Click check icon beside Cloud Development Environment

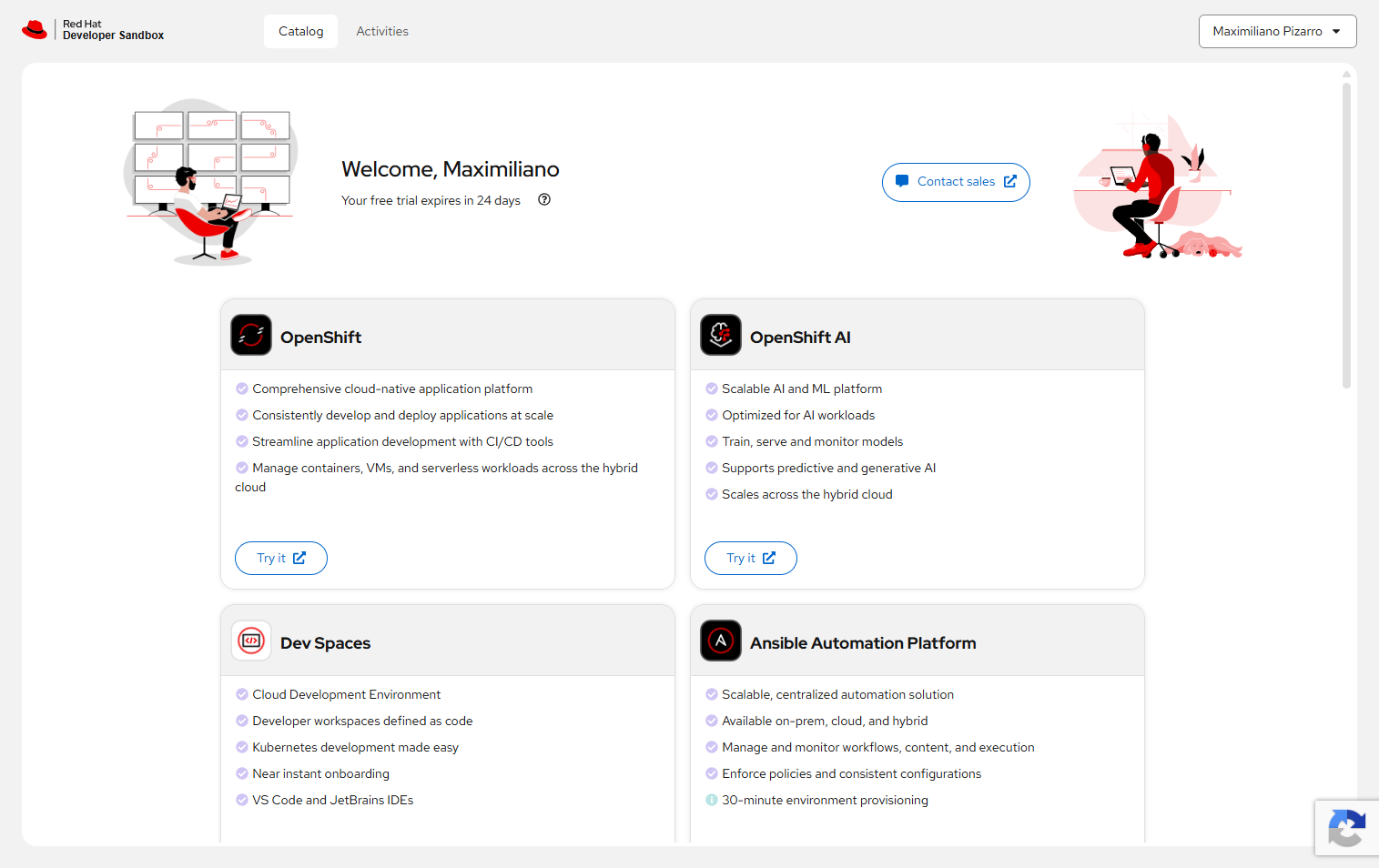tap(242, 694)
